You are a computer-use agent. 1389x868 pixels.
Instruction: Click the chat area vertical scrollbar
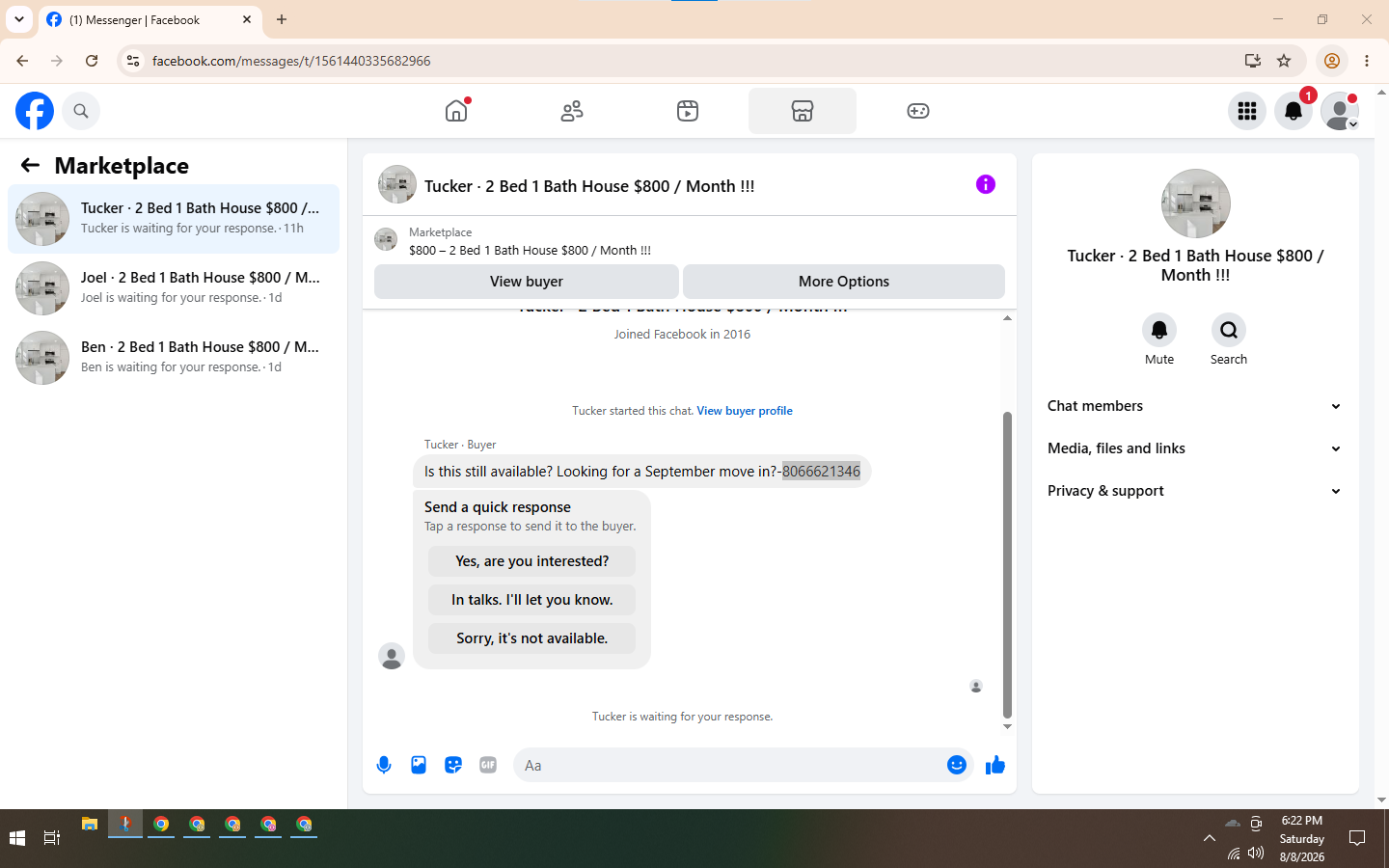(1007, 564)
